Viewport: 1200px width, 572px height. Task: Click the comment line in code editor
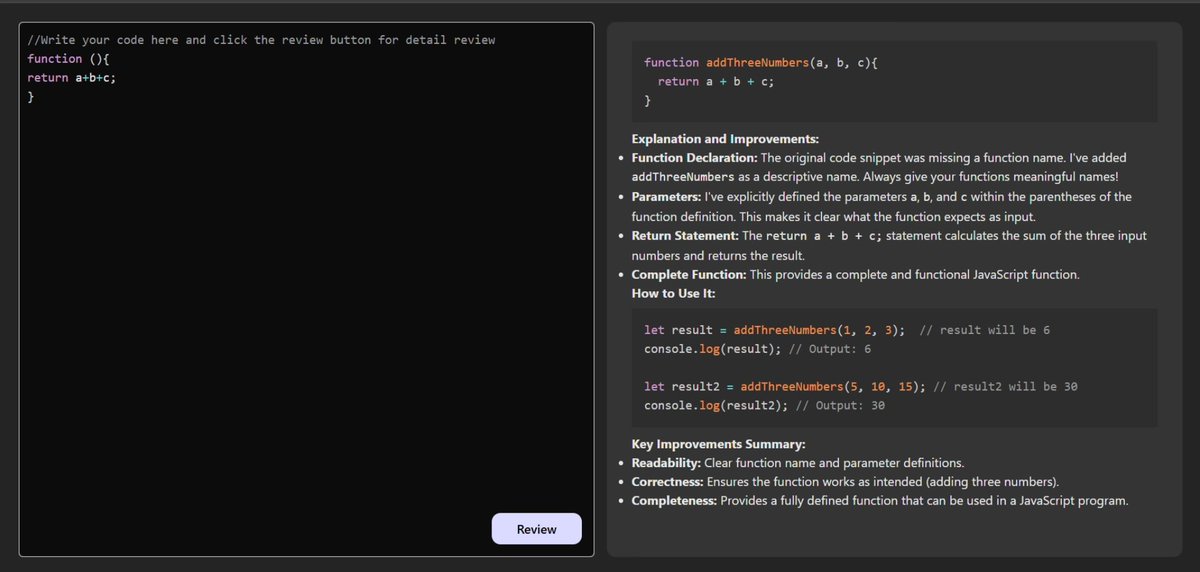pos(261,40)
